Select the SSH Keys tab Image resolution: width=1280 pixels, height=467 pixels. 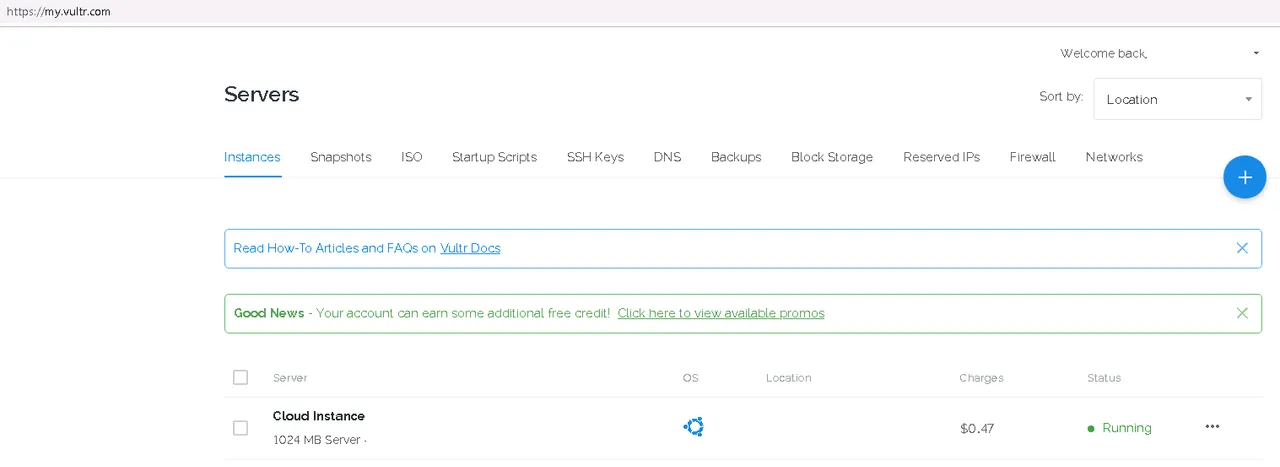coord(595,157)
